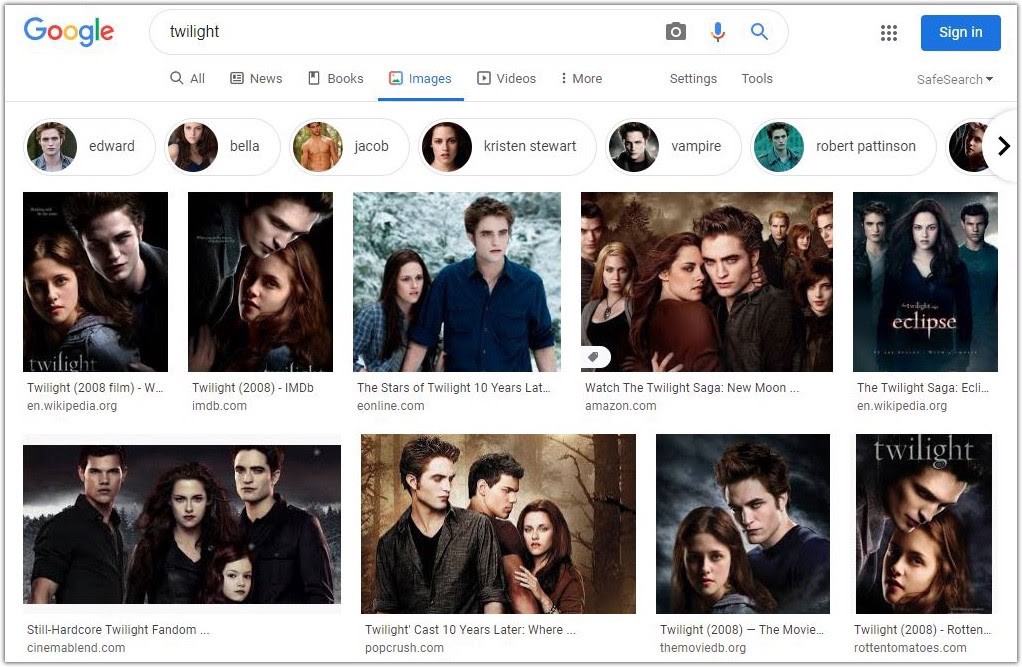Open the popcrush Cast 10 Years Later image
The width and height of the screenshot is (1022, 667).
click(x=498, y=524)
